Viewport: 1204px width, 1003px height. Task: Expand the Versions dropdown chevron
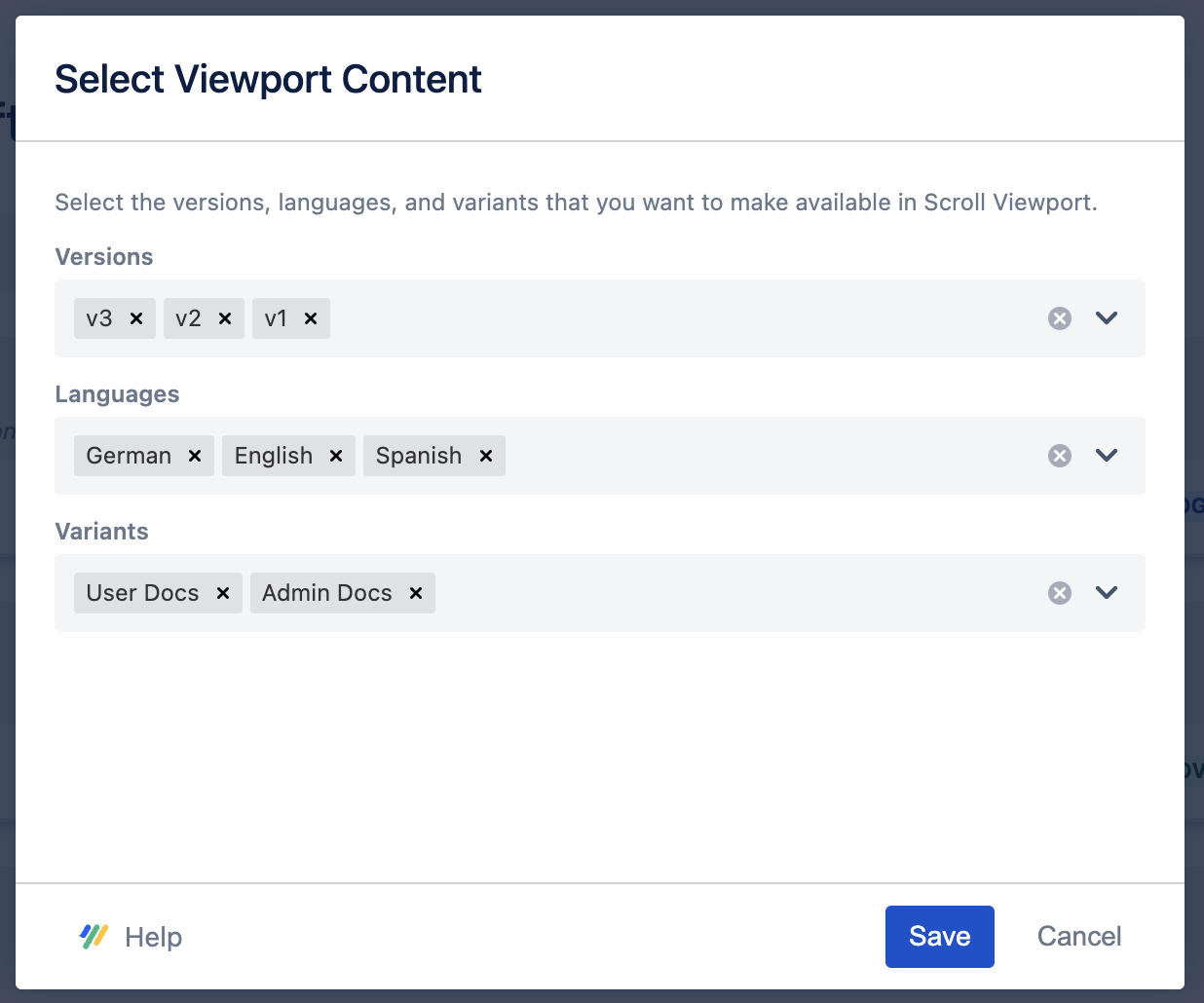[x=1107, y=318]
